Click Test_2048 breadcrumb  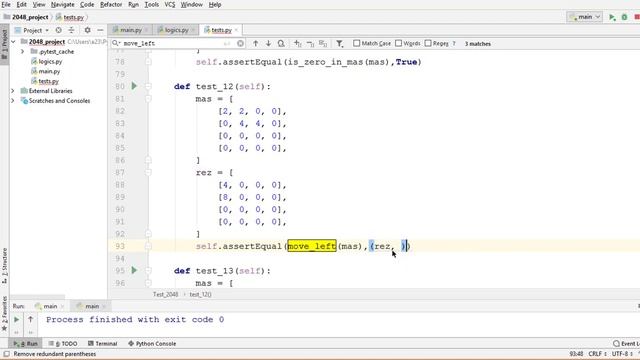coord(165,294)
